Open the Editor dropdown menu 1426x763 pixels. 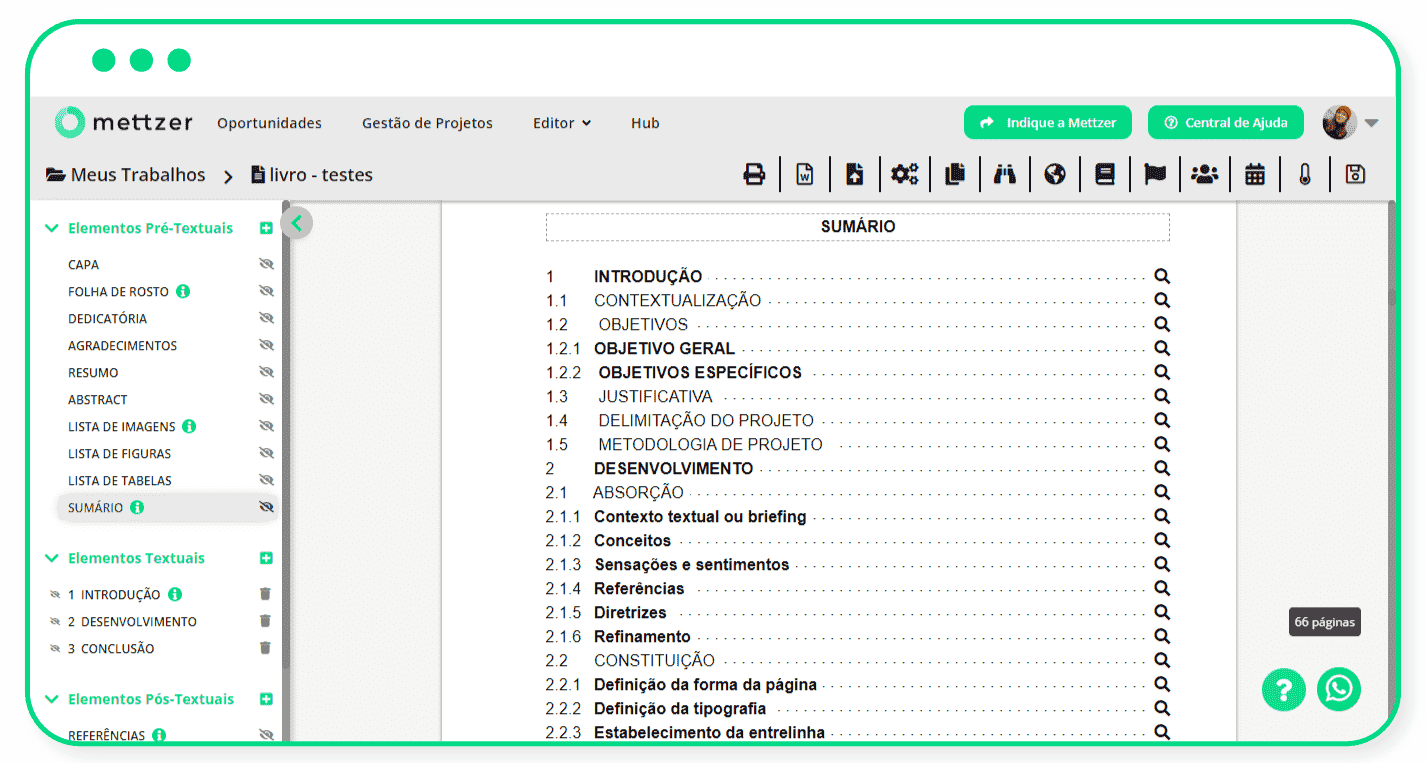coord(562,123)
